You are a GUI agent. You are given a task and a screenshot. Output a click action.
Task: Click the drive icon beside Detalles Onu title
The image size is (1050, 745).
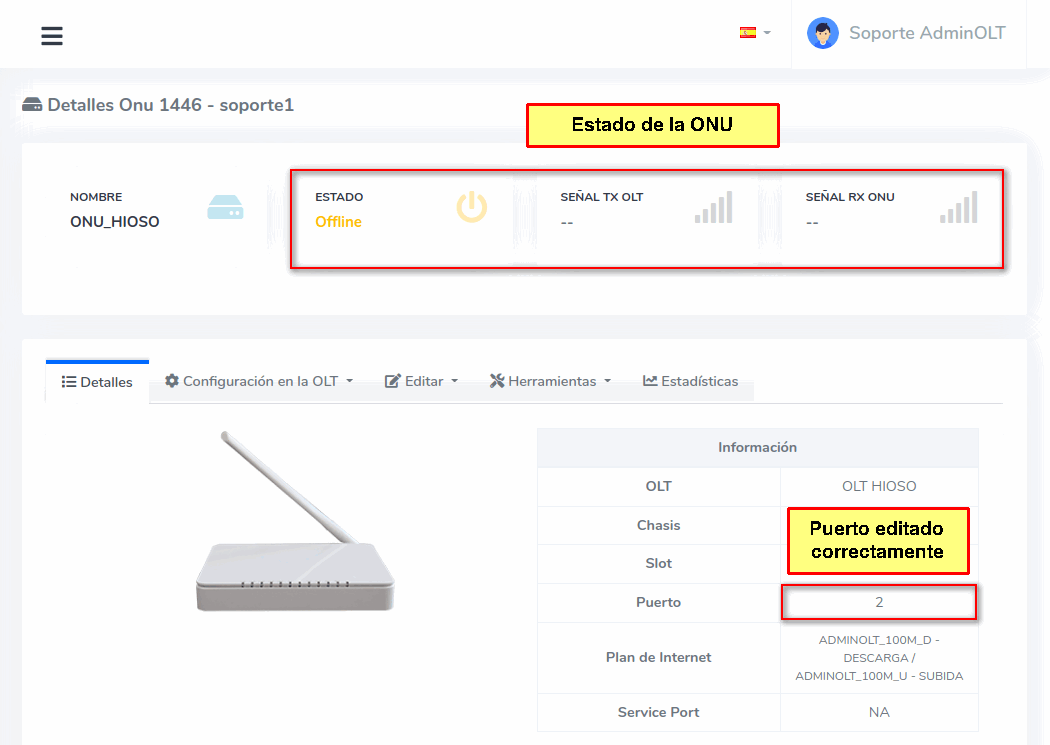[x=32, y=105]
